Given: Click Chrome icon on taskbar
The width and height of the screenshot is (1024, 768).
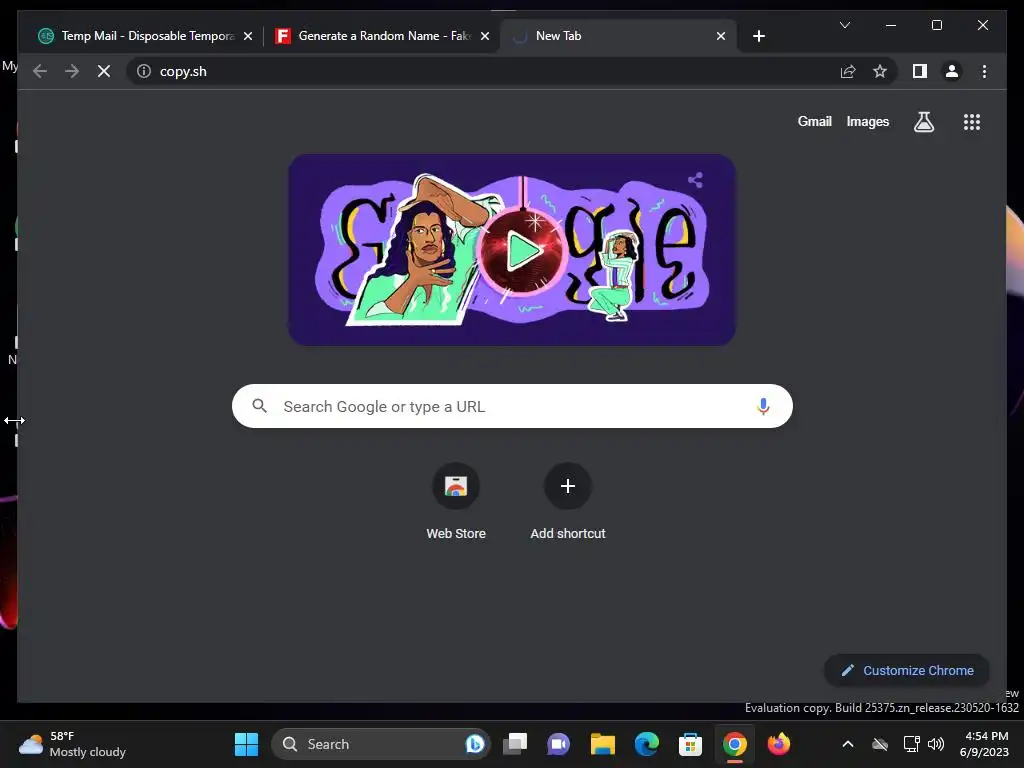Looking at the screenshot, I should 735,744.
